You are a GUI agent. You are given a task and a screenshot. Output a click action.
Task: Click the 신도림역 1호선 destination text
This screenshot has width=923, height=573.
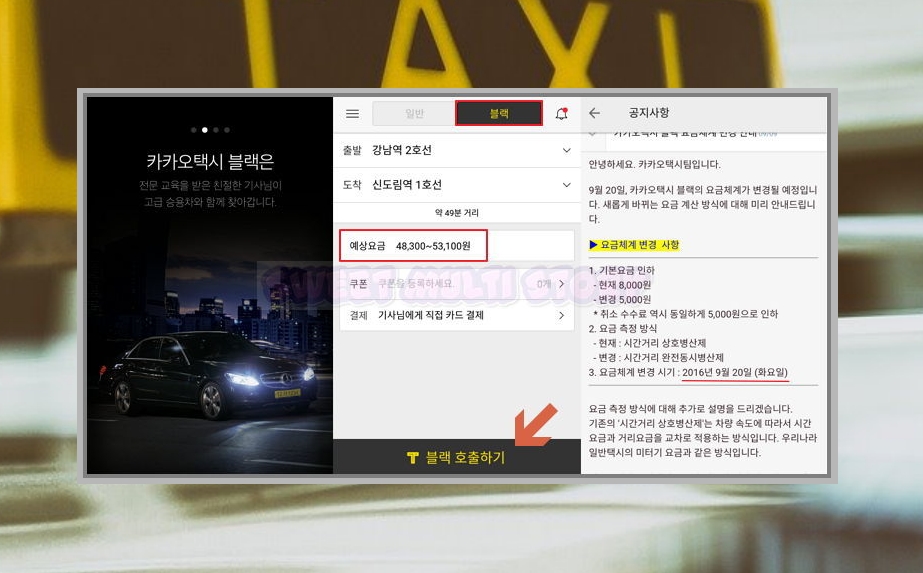pyautogui.click(x=407, y=185)
